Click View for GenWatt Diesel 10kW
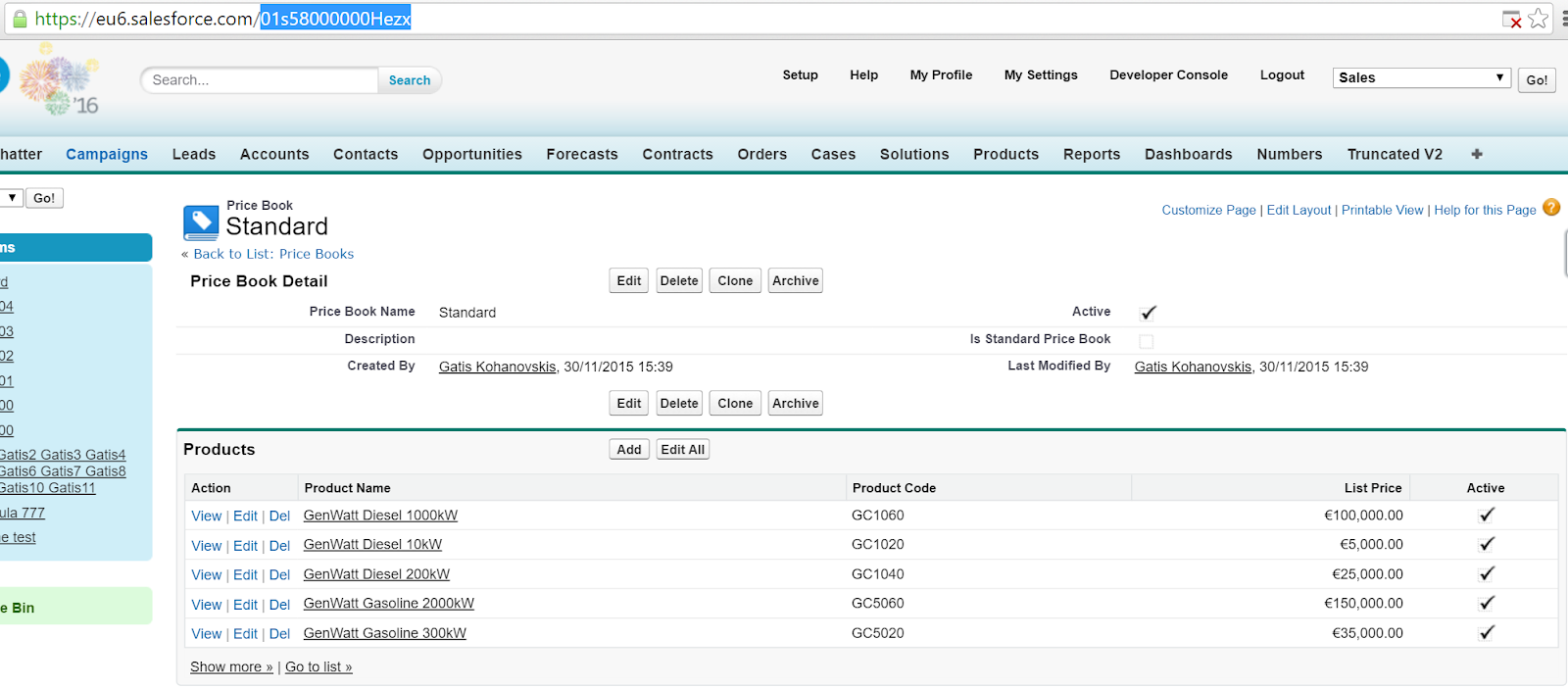 pos(207,546)
